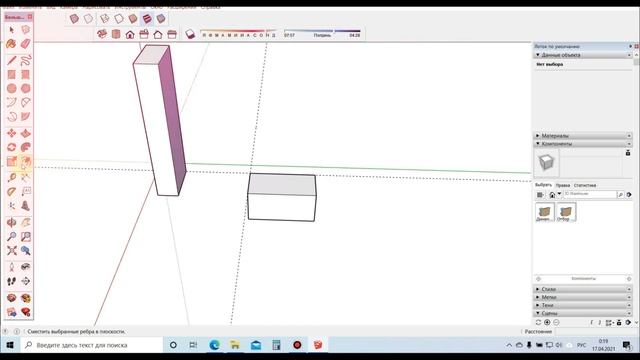
Task: Open Windows Start menu
Action: (x=10, y=345)
